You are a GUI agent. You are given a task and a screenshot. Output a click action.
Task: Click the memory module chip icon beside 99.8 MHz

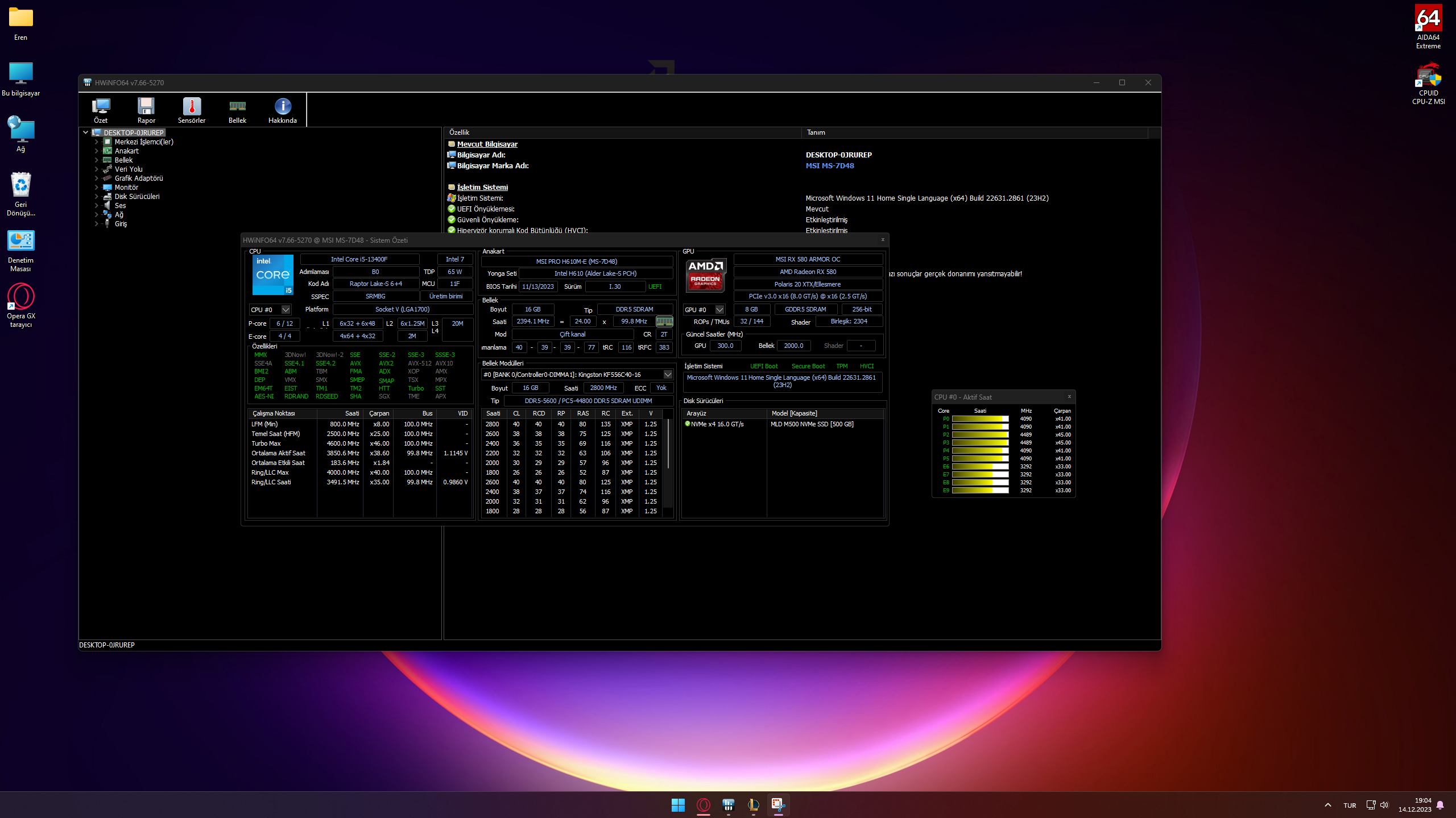pos(664,321)
